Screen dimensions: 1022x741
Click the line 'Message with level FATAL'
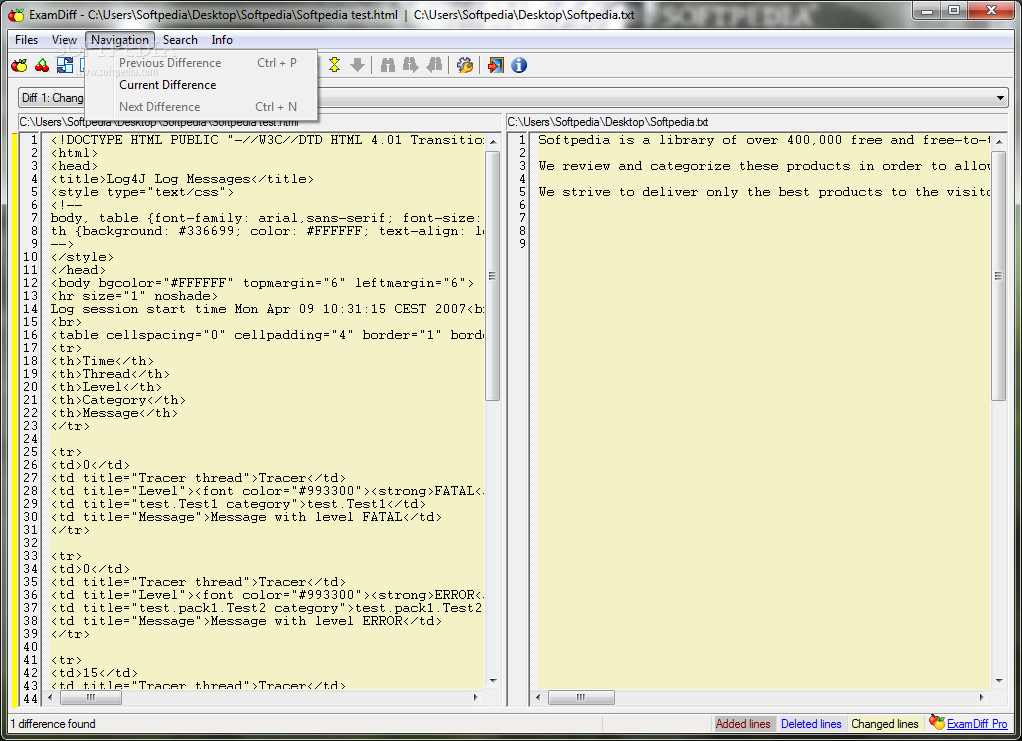(246, 517)
